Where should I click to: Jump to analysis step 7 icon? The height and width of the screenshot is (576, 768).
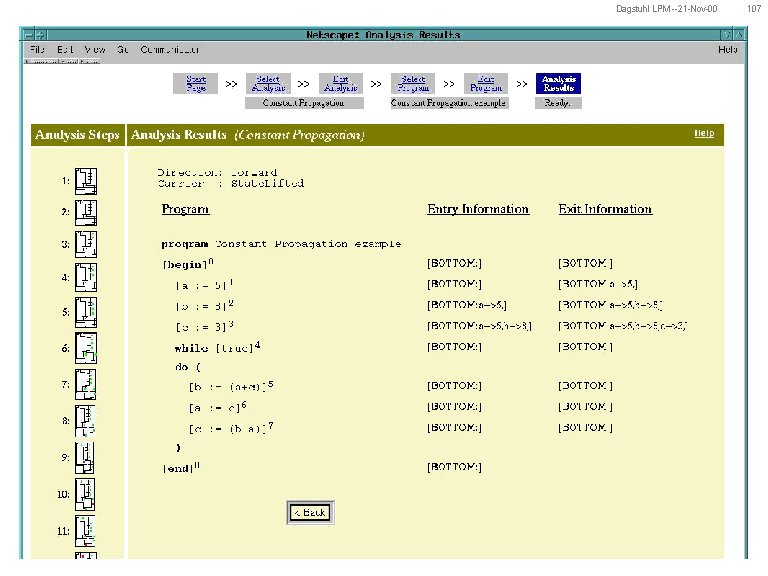click(x=86, y=384)
